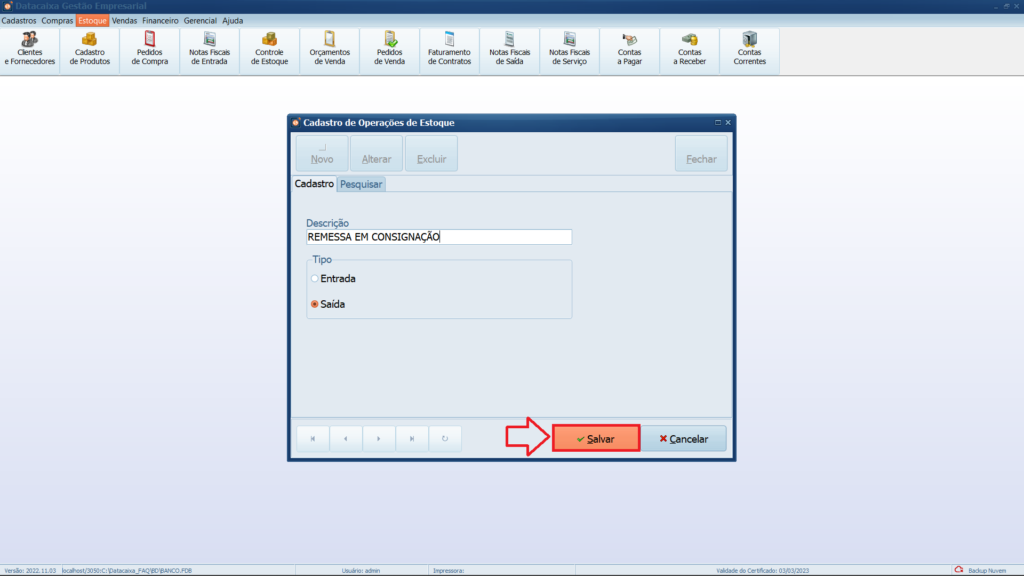Open Faturamento de Contratos icon
This screenshot has height=576, width=1024.
coord(449,50)
